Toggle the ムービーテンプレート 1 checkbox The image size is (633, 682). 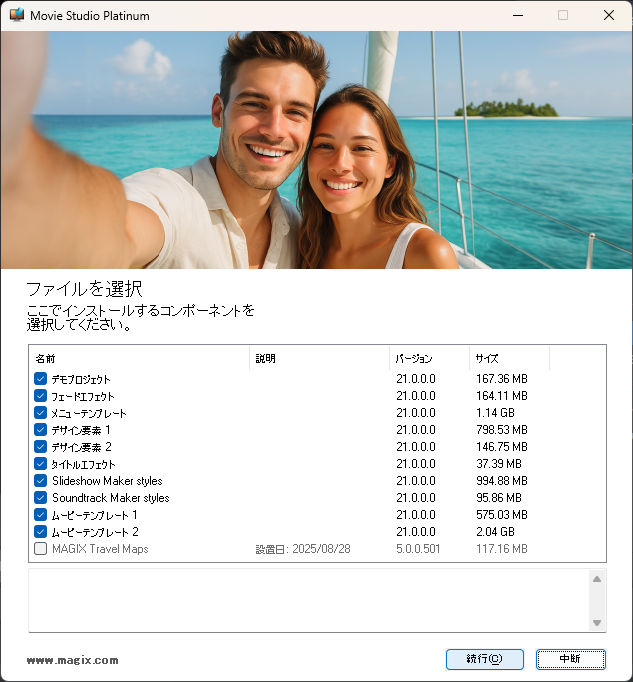[x=40, y=515]
